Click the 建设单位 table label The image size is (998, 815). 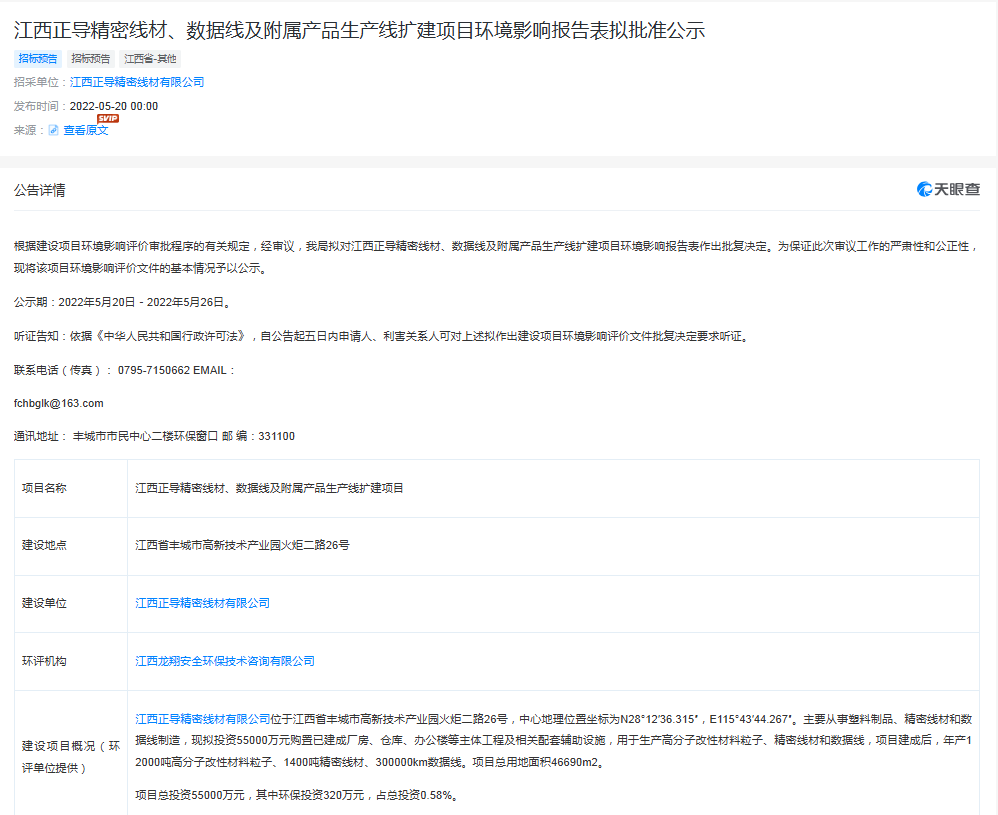(44, 603)
